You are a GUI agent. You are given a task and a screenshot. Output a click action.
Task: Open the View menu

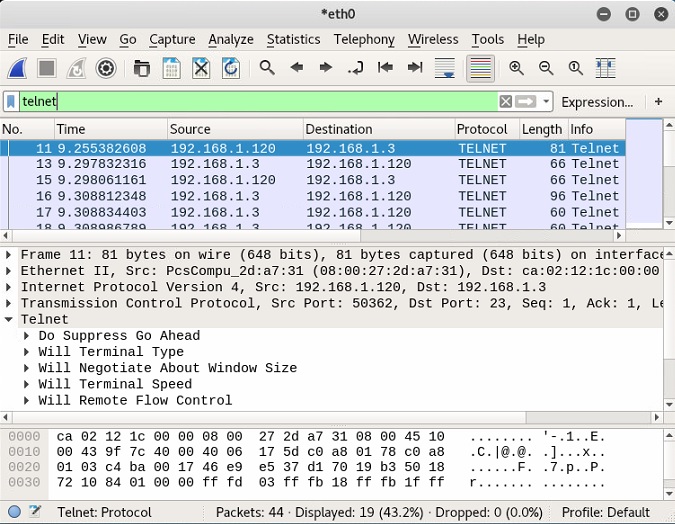(x=92, y=39)
